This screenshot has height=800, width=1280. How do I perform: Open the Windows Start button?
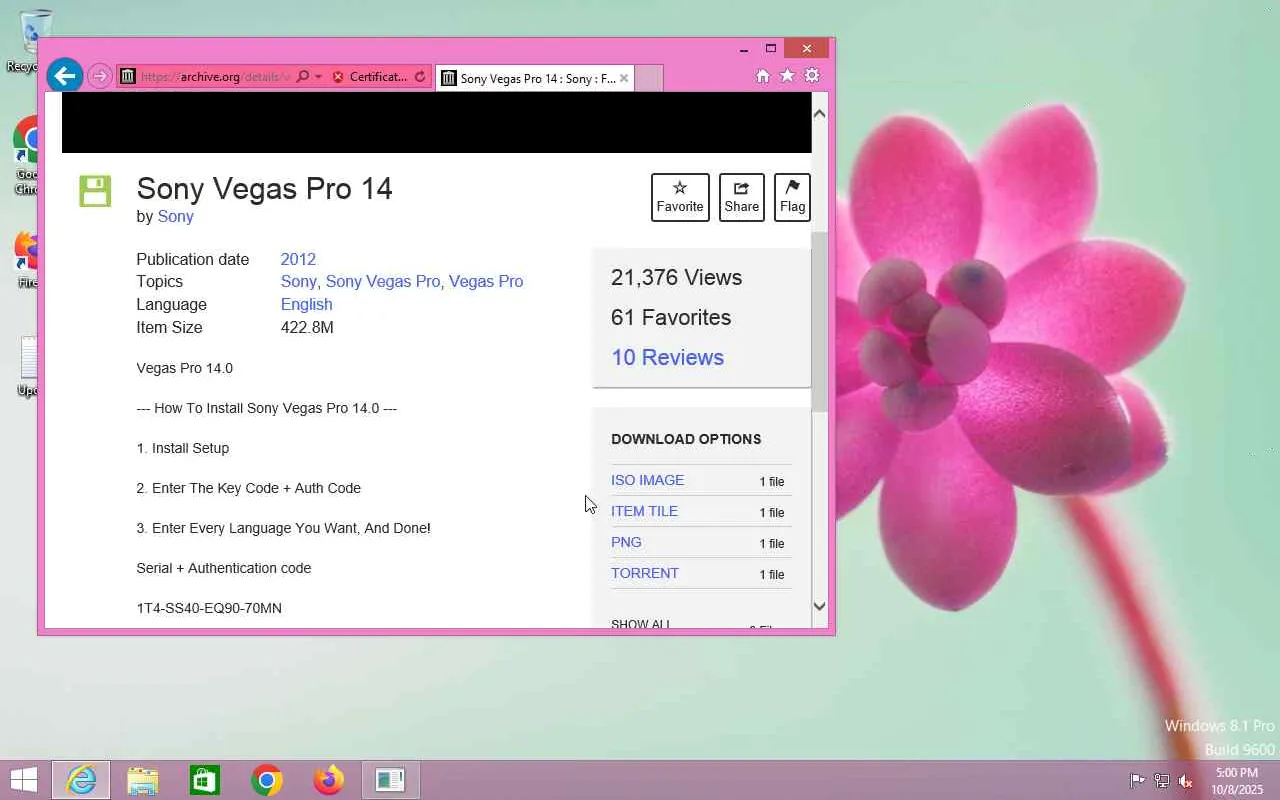point(24,780)
